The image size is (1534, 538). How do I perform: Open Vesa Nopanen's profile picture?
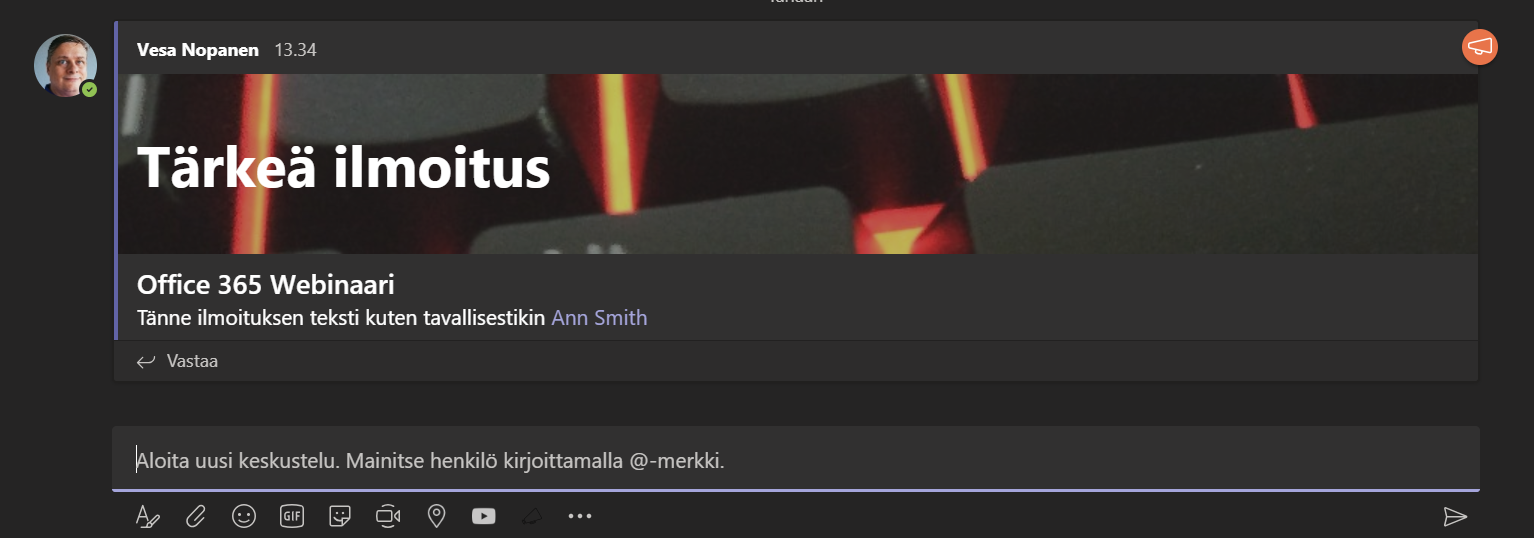coord(65,65)
